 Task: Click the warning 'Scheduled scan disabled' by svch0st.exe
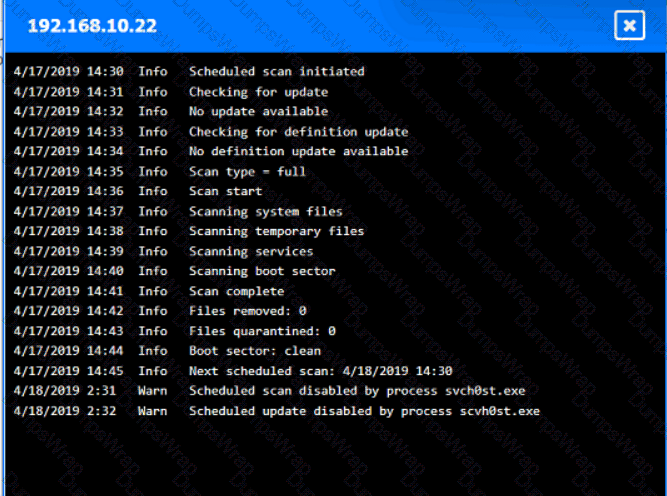point(356,391)
